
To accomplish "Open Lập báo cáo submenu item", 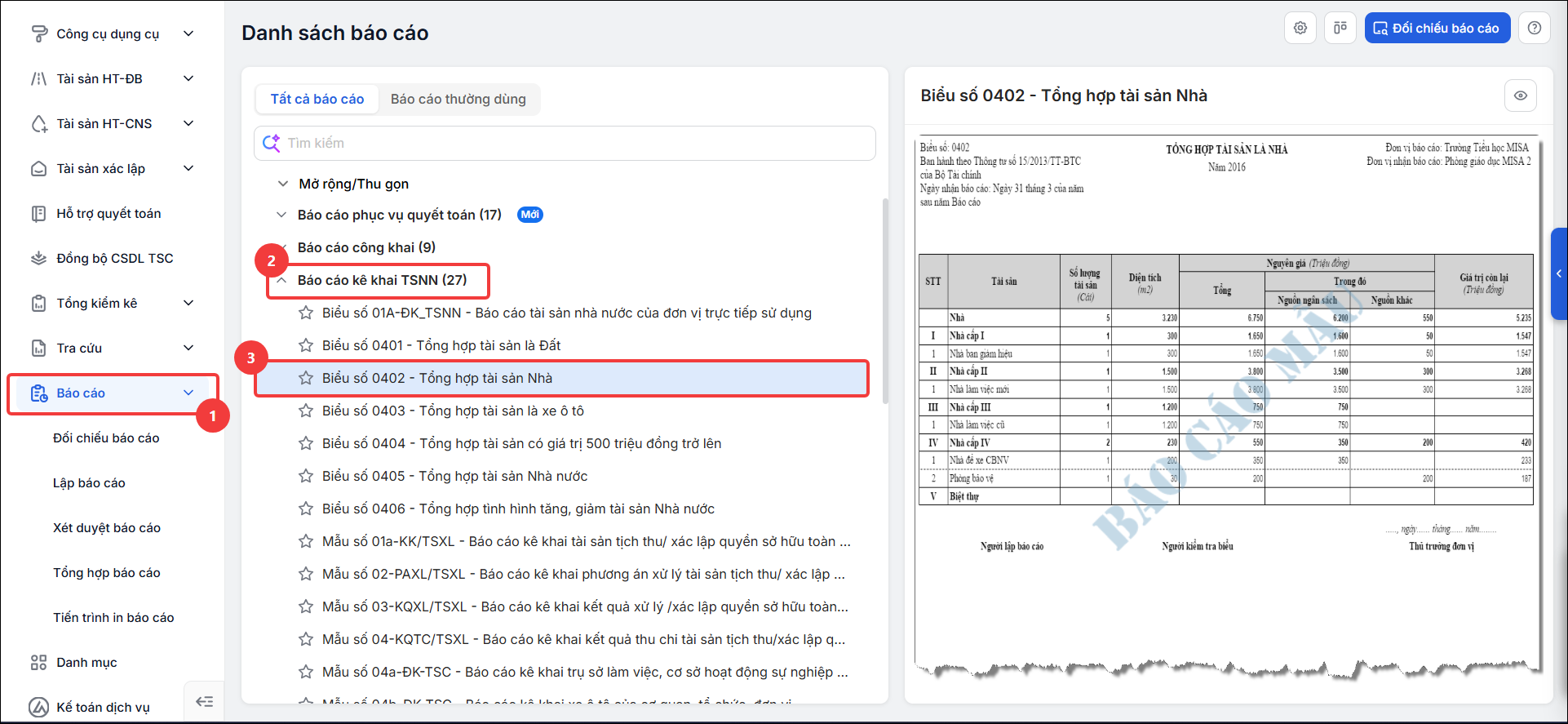I will point(89,482).
